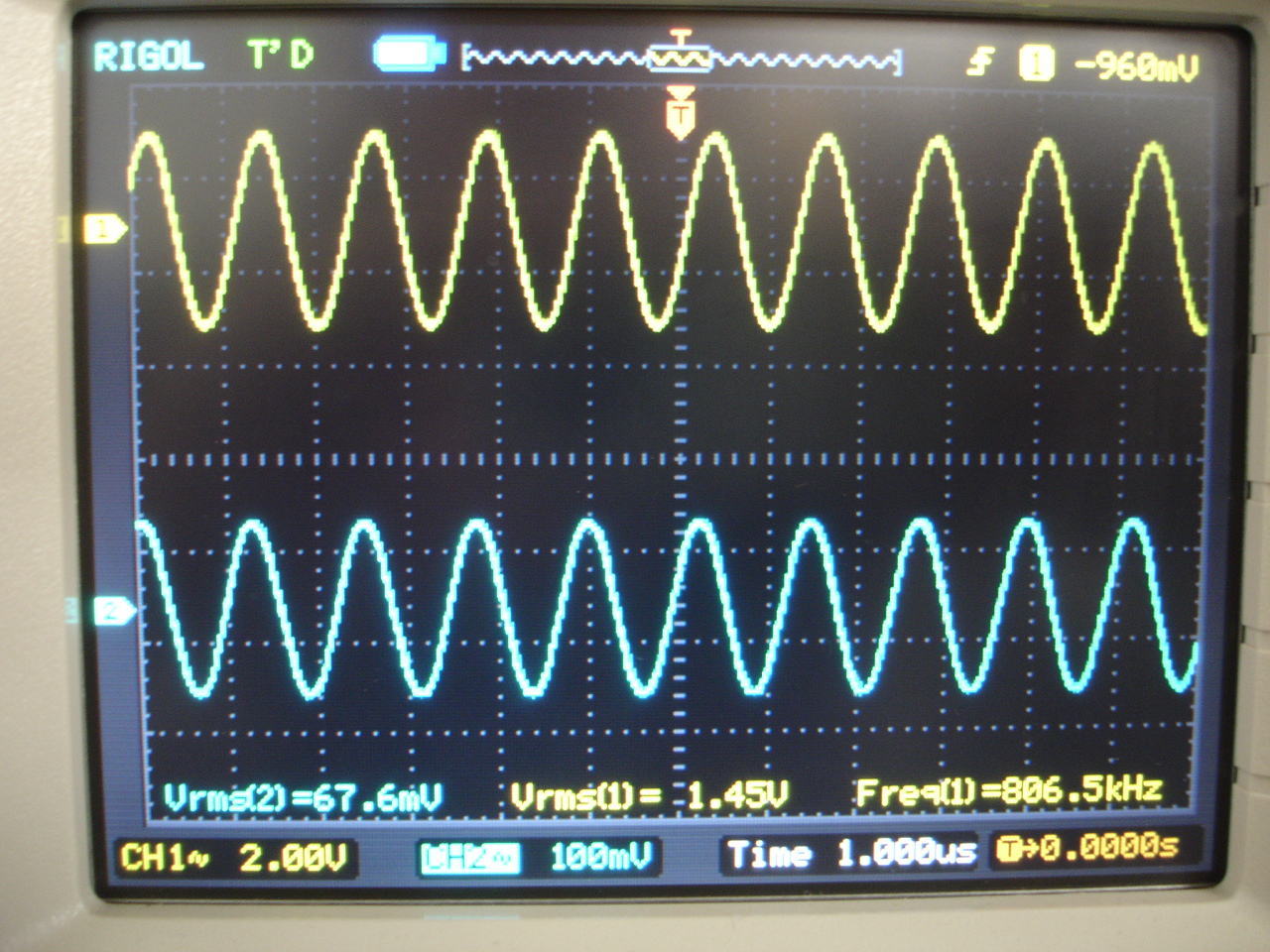Click the cyan channel 2 ground marker
The height and width of the screenshot is (952, 1270).
113,612
